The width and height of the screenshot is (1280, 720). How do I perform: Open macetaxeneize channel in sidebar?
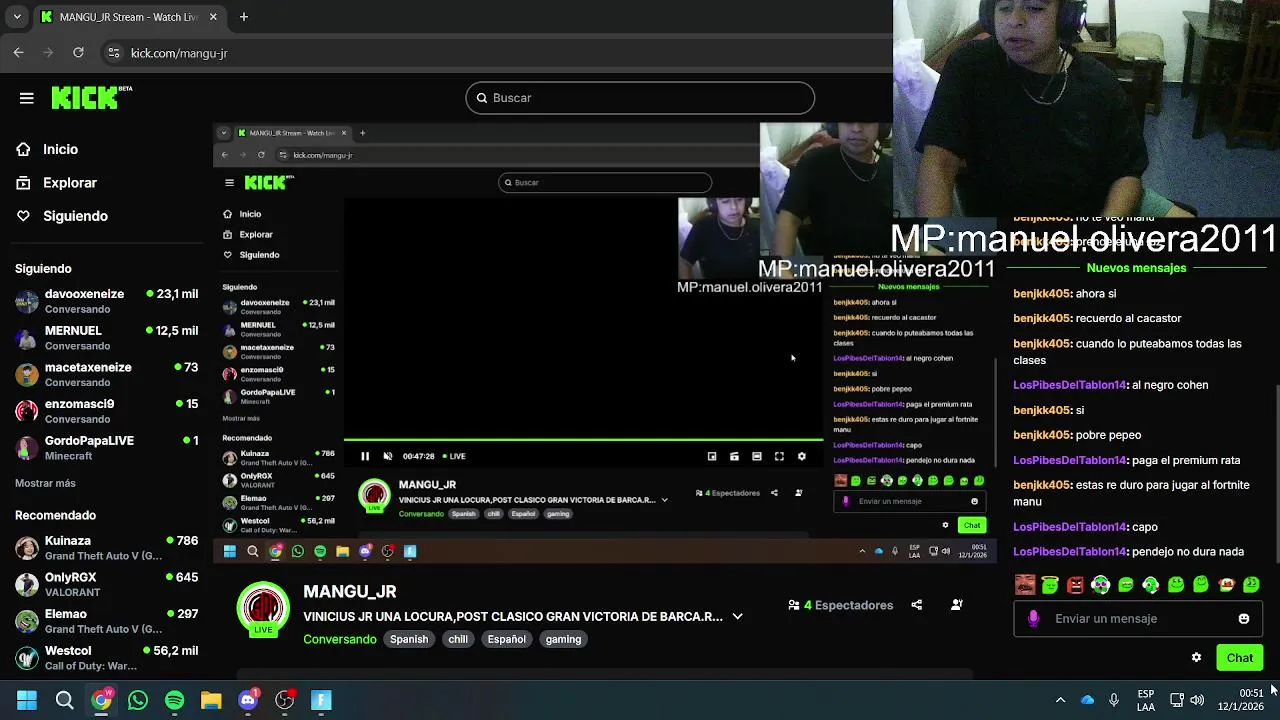[x=106, y=374]
